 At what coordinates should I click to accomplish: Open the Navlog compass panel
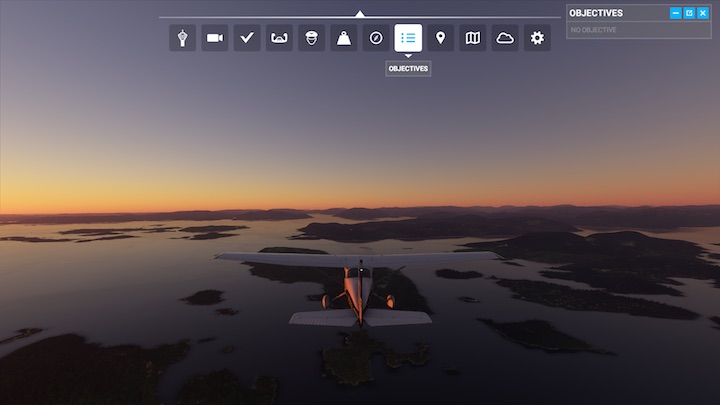(376, 38)
